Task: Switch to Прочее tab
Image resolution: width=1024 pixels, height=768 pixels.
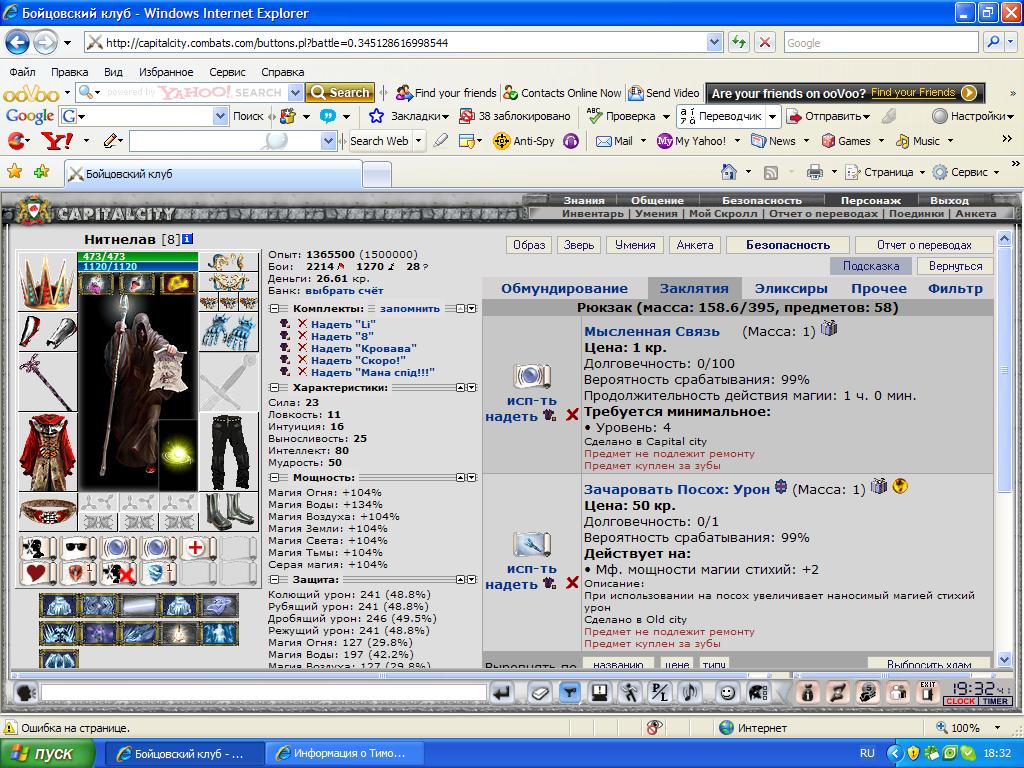Action: tap(878, 288)
